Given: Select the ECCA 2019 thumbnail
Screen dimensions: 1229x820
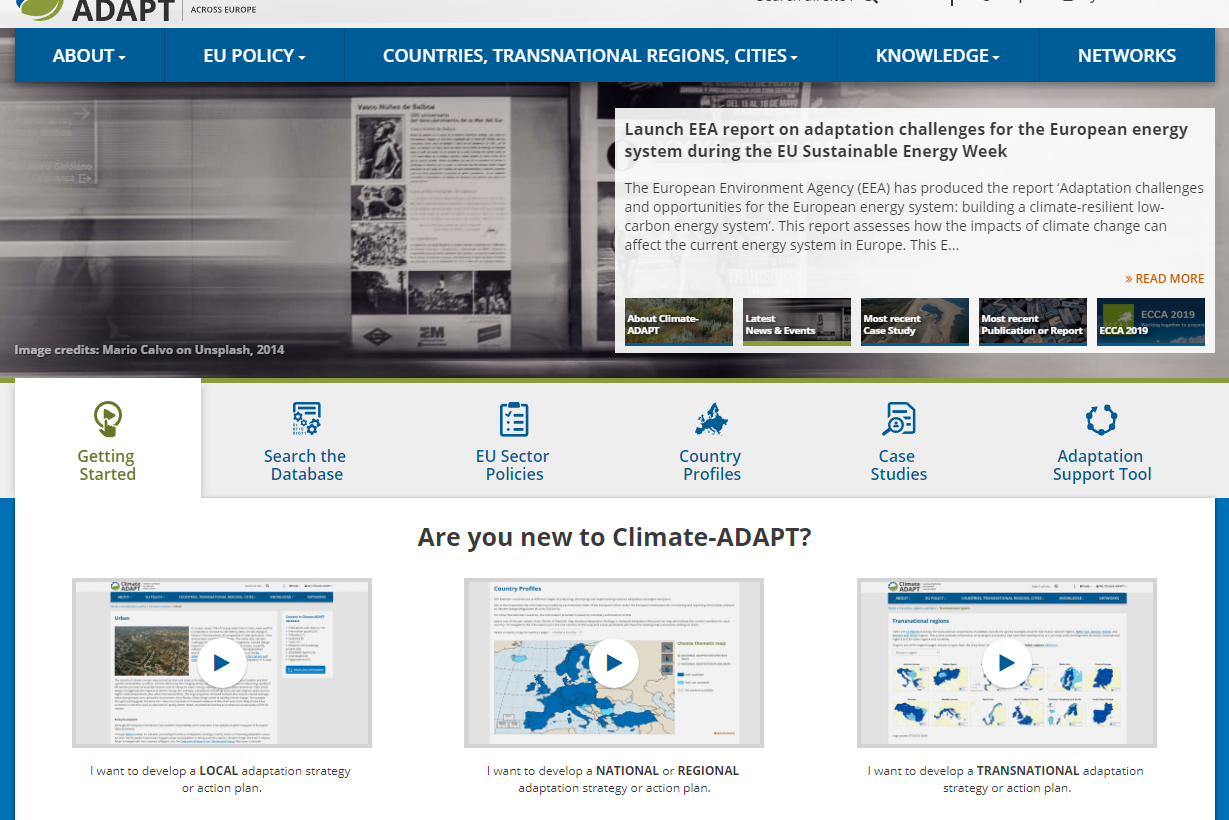Looking at the screenshot, I should (1151, 322).
